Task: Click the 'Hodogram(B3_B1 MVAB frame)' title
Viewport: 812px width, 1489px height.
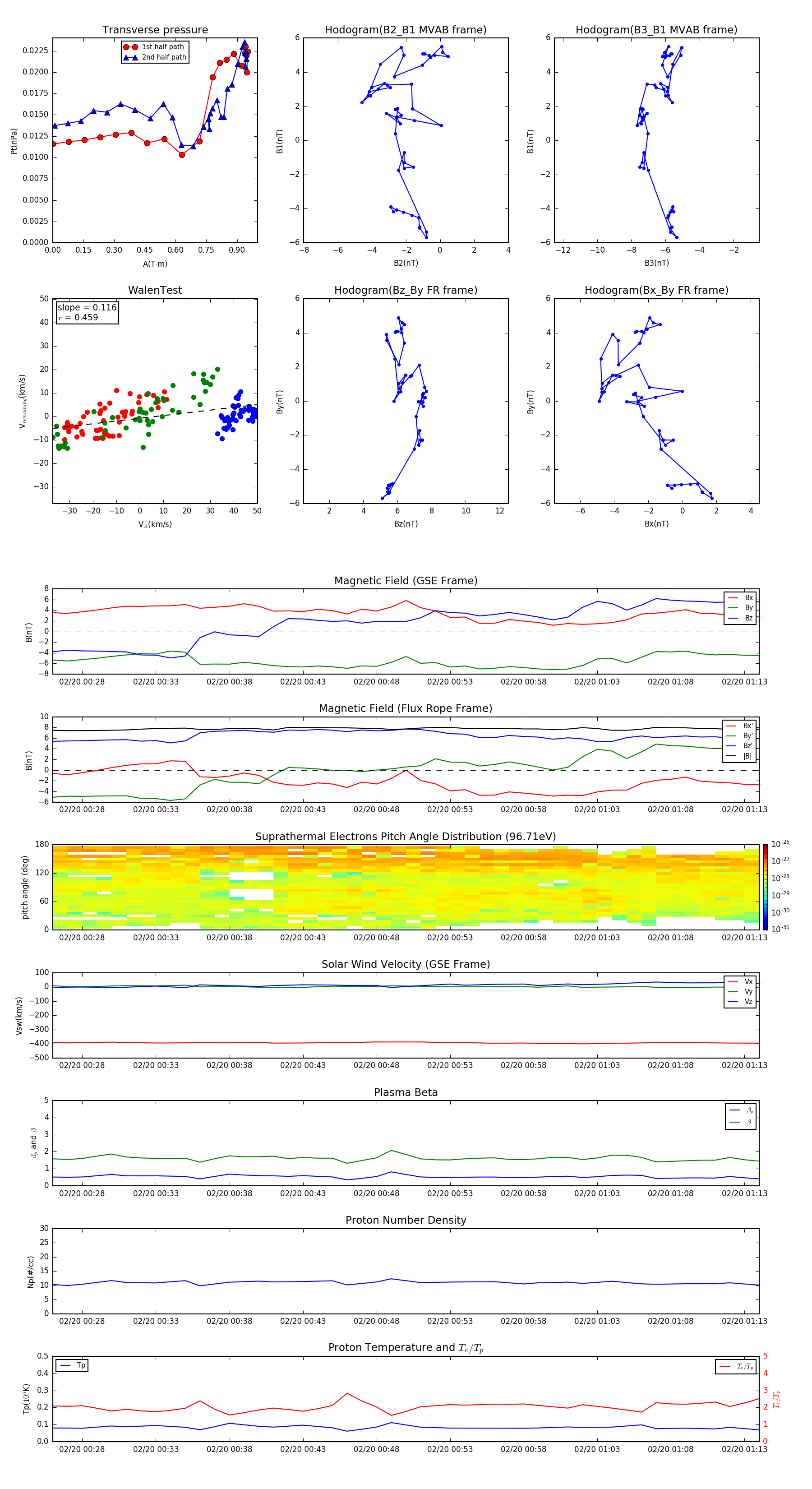Action: click(x=656, y=30)
